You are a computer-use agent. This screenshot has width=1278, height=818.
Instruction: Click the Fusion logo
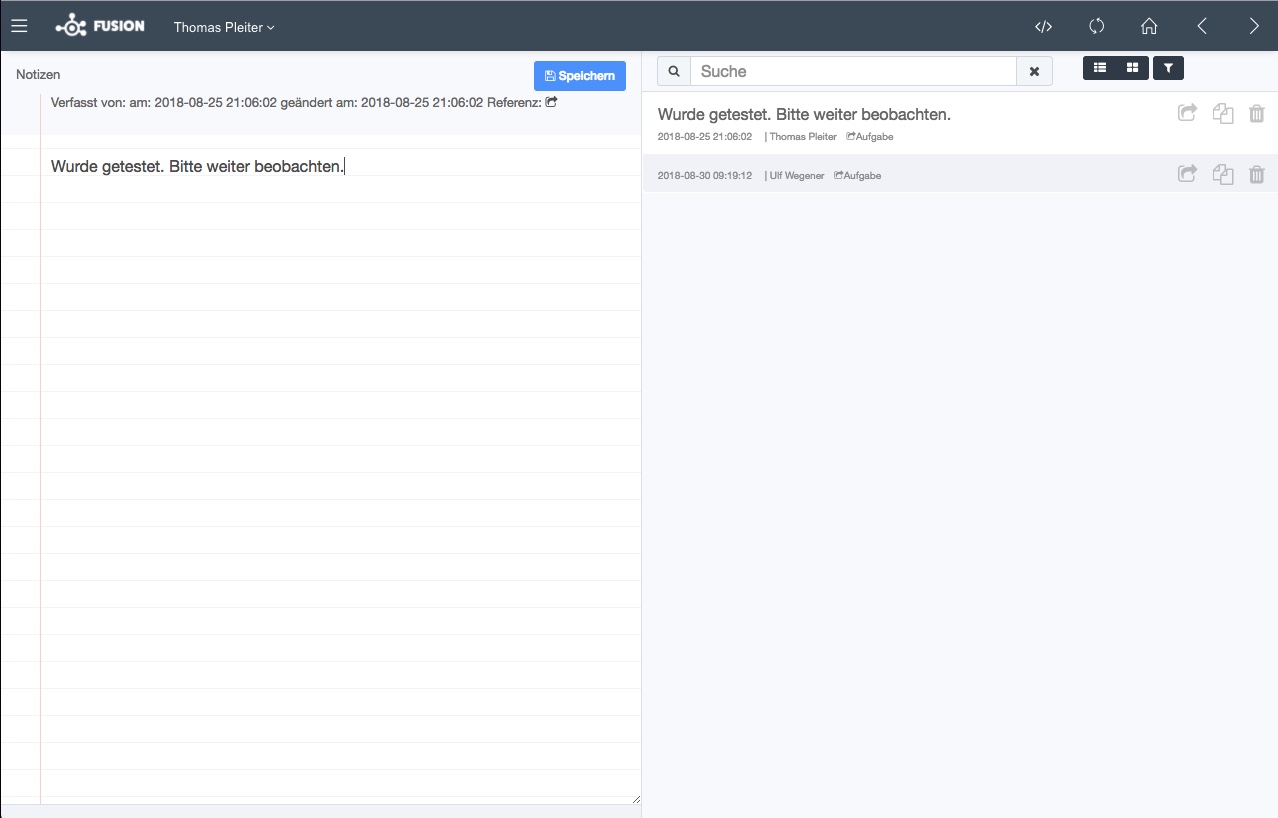(x=100, y=26)
